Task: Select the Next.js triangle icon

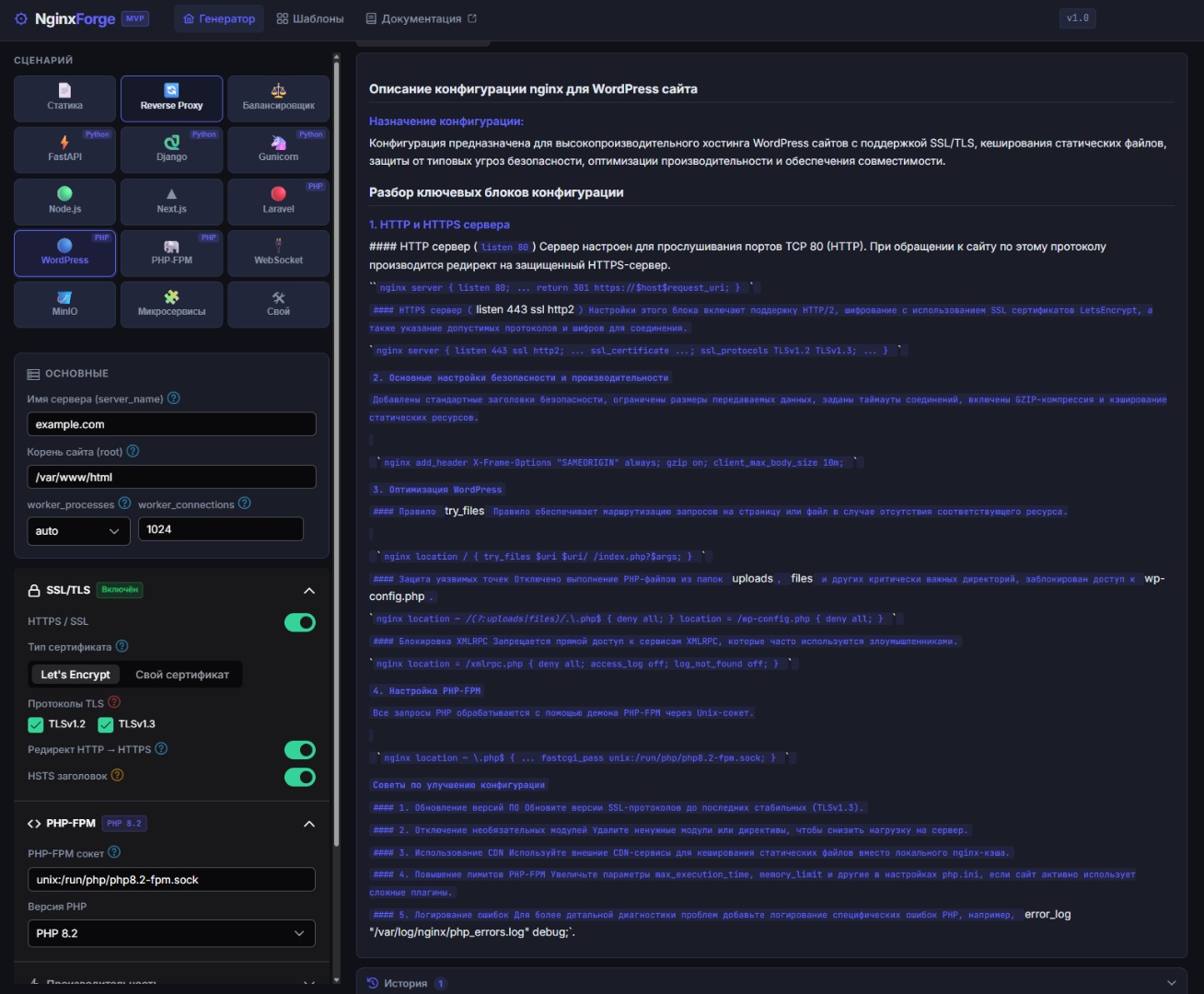Action: tap(171, 193)
